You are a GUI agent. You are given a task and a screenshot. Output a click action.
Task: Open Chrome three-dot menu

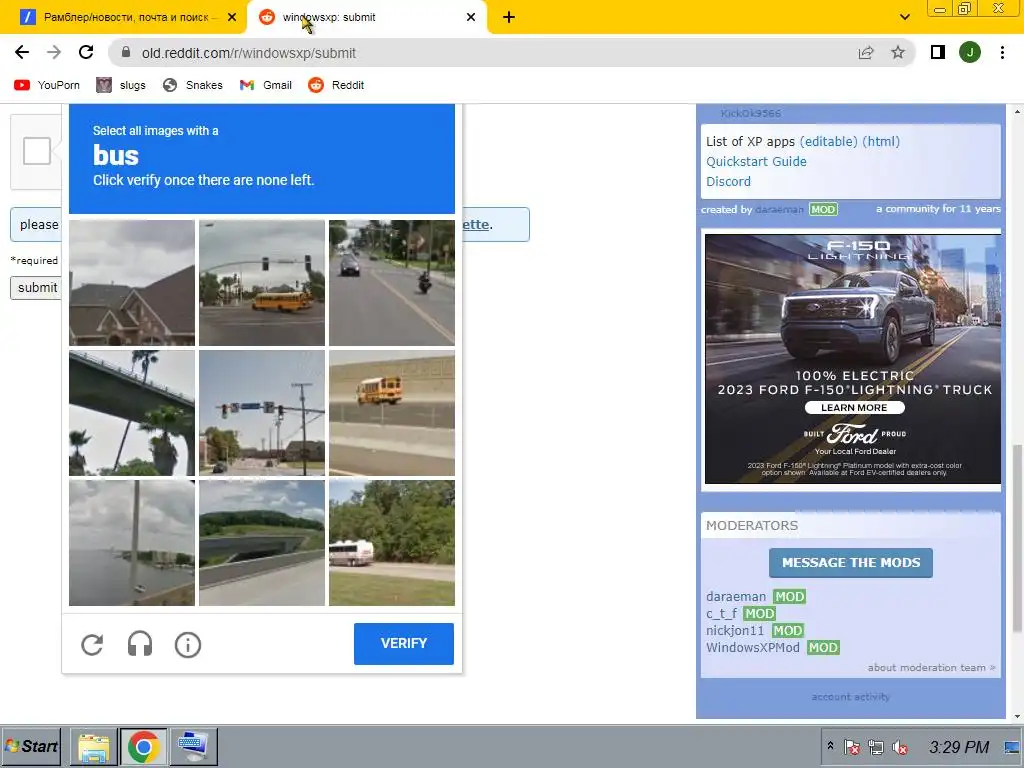coord(1002,52)
